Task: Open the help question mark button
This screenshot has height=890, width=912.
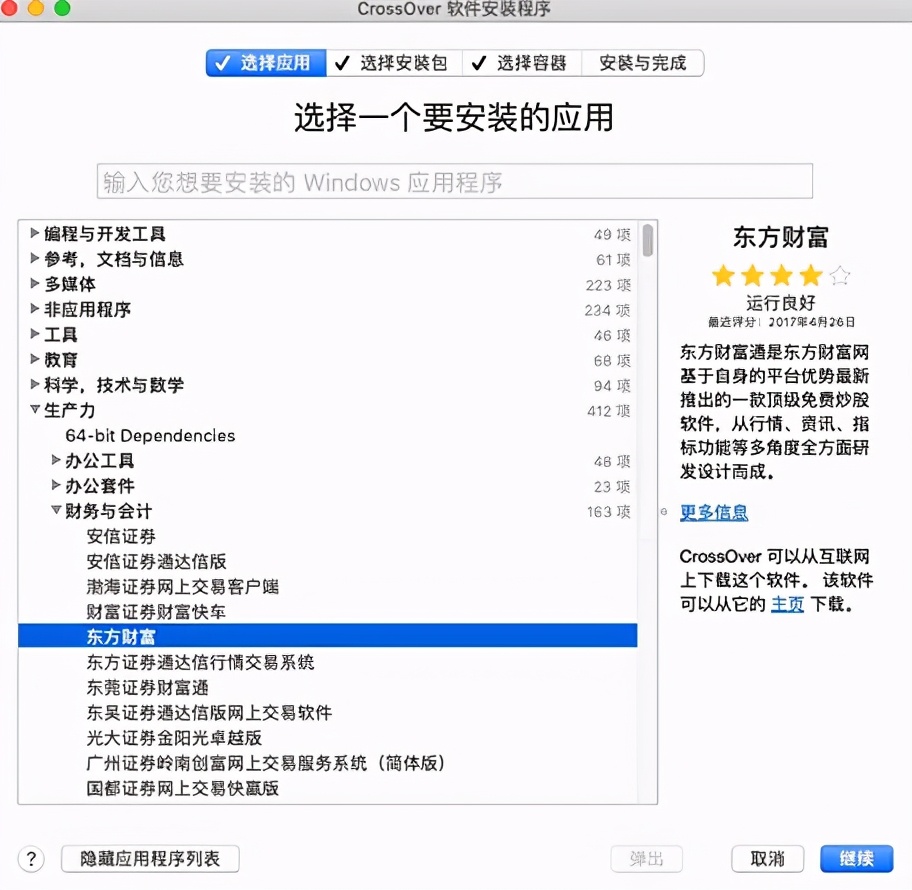Action: (x=31, y=859)
